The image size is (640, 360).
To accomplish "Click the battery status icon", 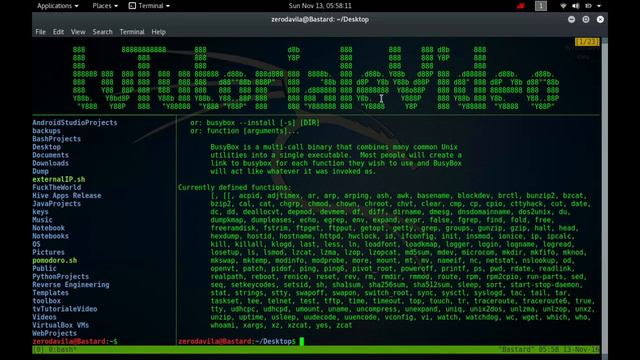I will (588, 6).
